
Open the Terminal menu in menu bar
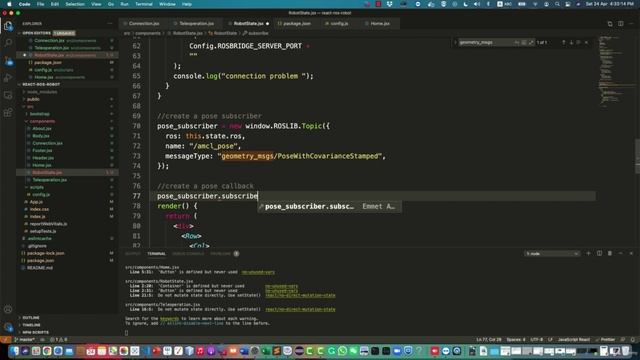point(144,4)
